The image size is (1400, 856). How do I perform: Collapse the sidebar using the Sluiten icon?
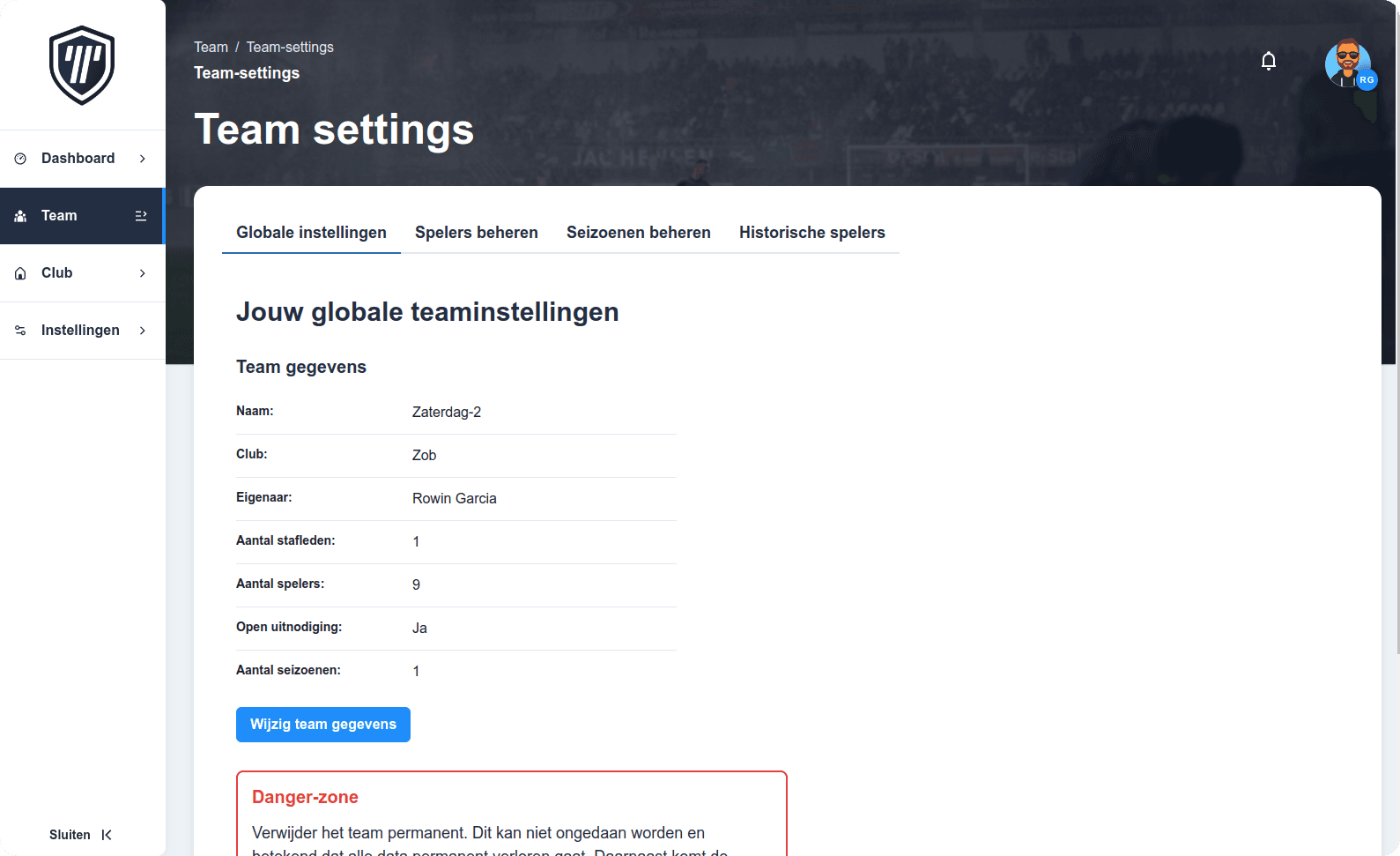click(107, 834)
